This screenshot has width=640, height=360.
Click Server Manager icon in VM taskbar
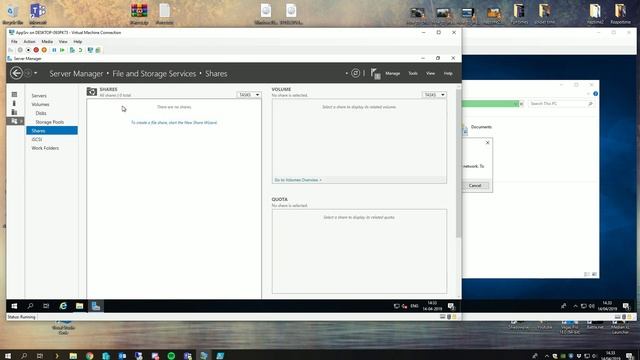click(x=96, y=306)
